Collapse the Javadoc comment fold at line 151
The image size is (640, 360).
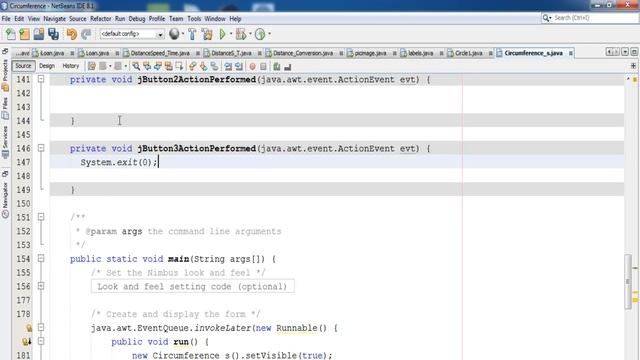click(41, 217)
